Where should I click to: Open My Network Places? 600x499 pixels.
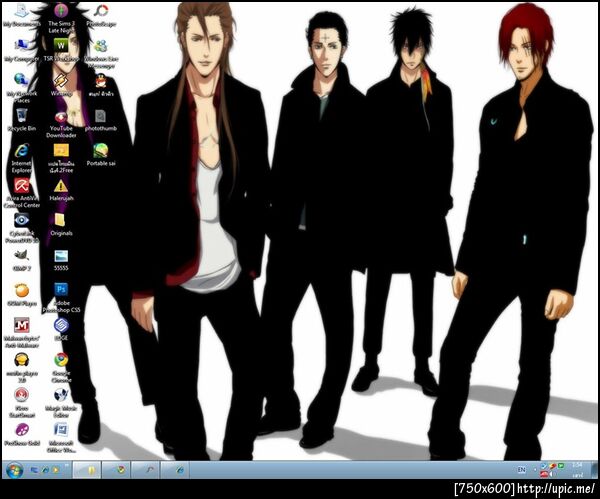(x=22, y=87)
